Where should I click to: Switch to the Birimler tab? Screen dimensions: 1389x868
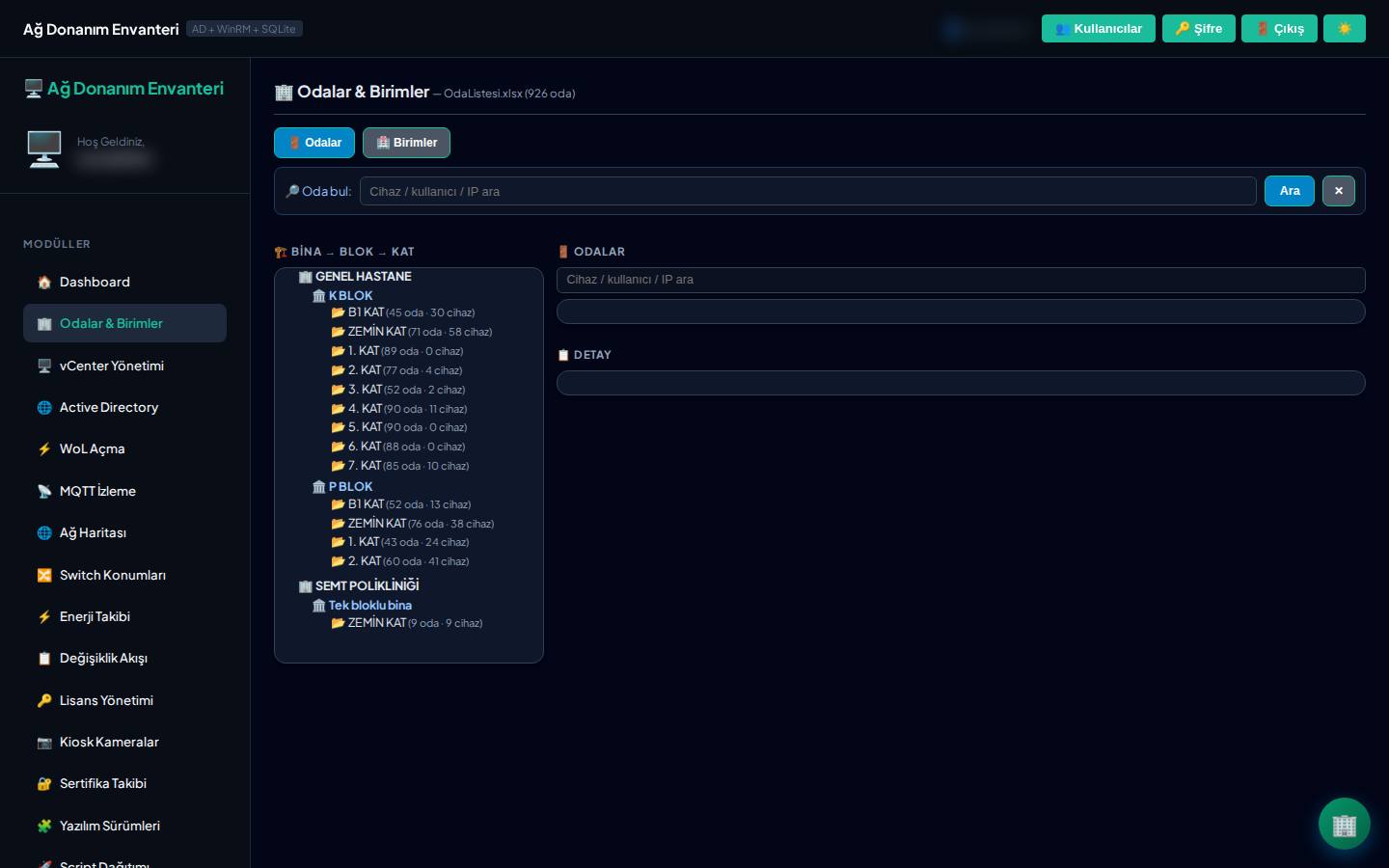pyautogui.click(x=406, y=143)
